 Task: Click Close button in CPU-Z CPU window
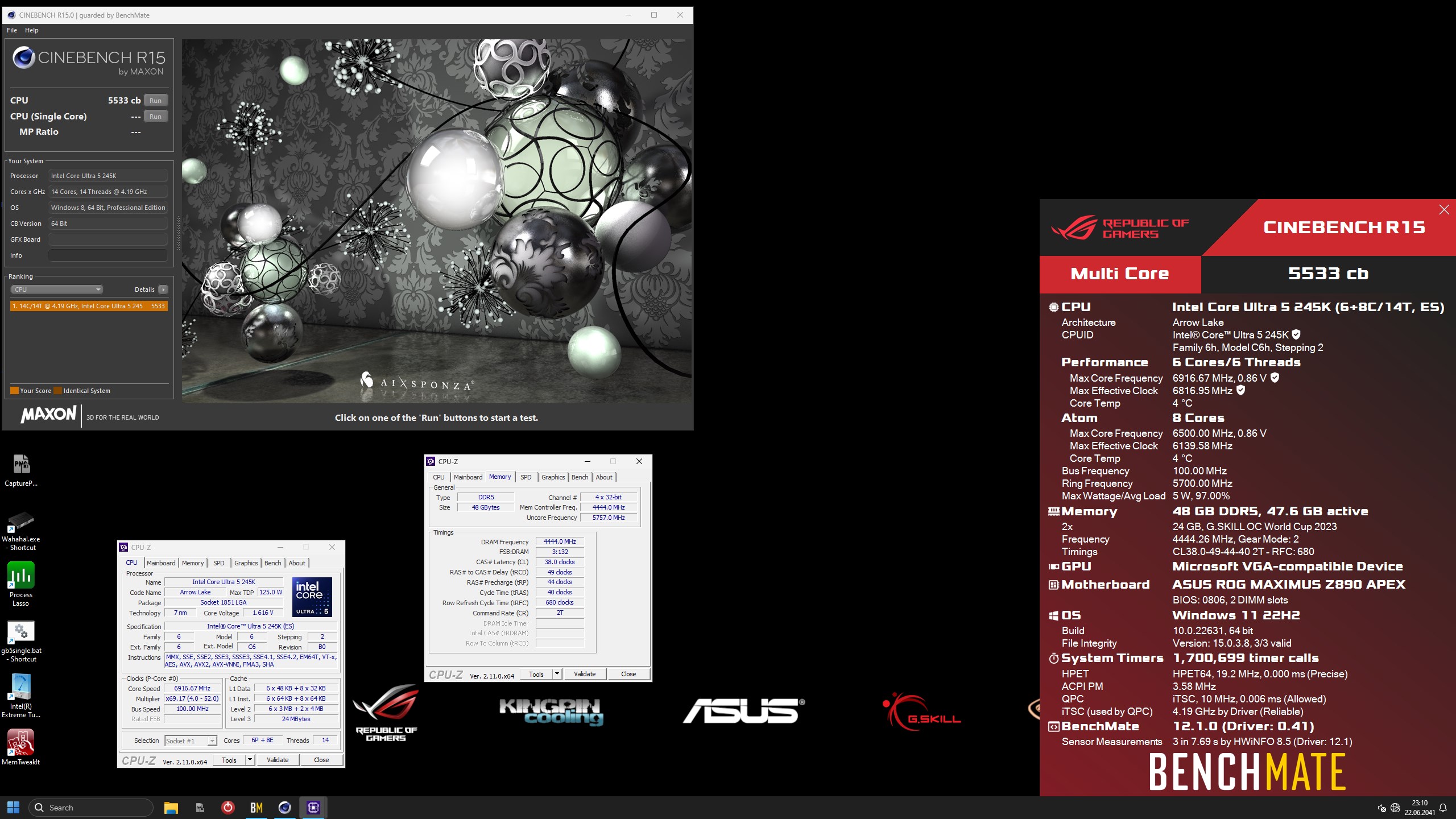[321, 760]
